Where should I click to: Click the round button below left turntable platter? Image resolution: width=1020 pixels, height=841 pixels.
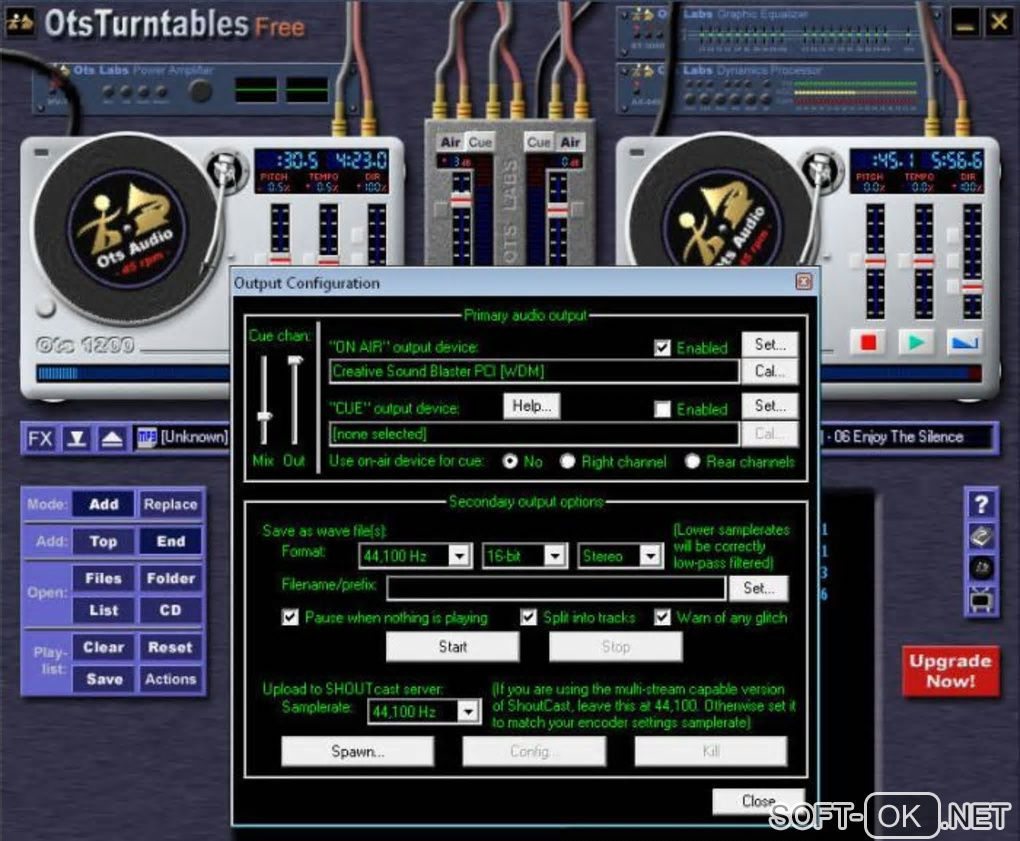[x=44, y=308]
